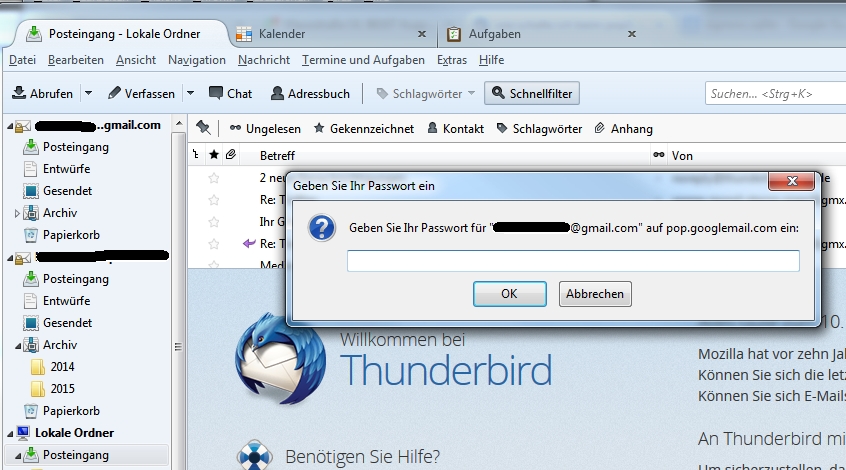Open the 2014 archive folder
Screen dimensions: 846x470
62,367
